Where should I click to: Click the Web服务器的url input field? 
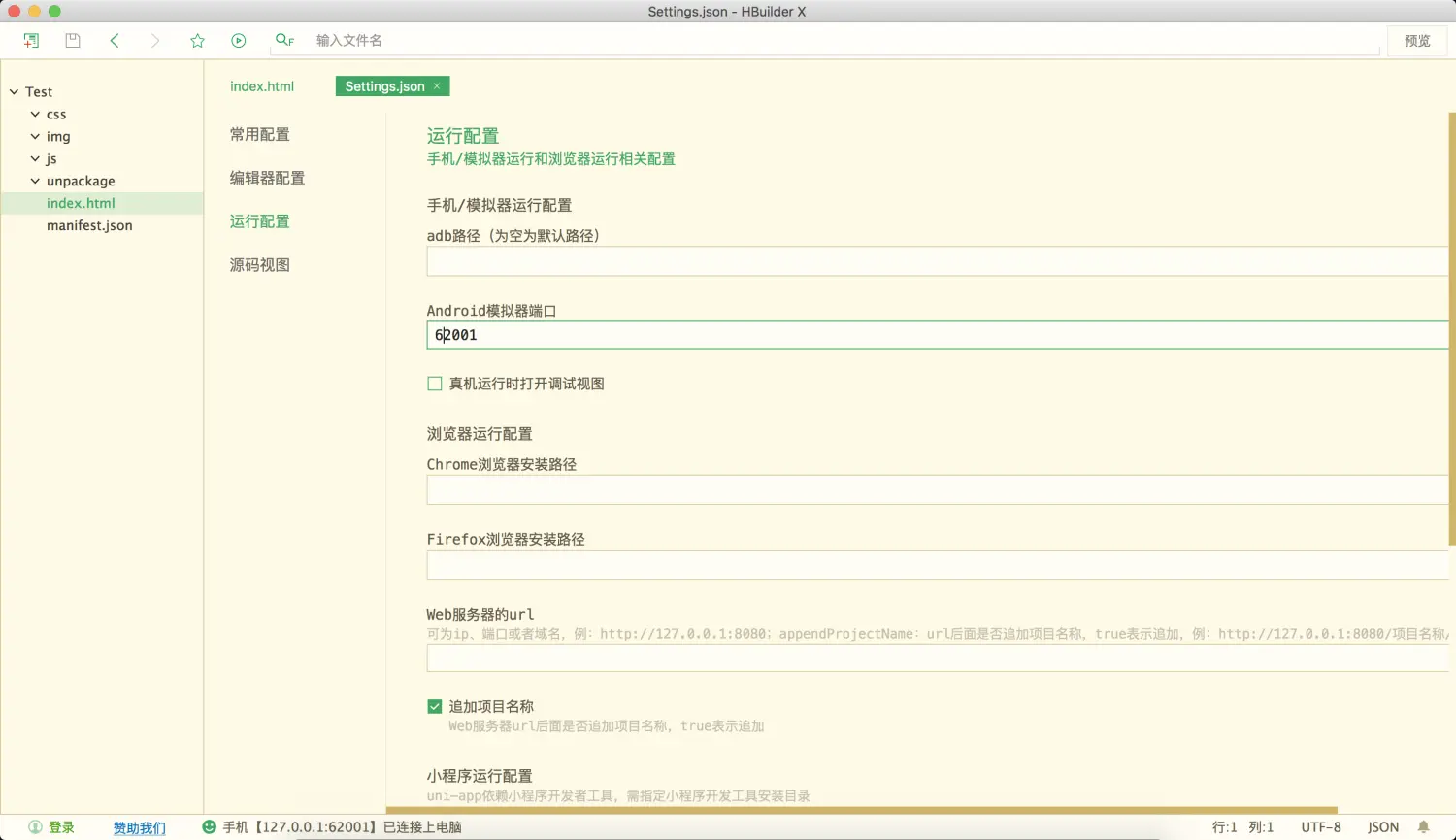pos(938,657)
